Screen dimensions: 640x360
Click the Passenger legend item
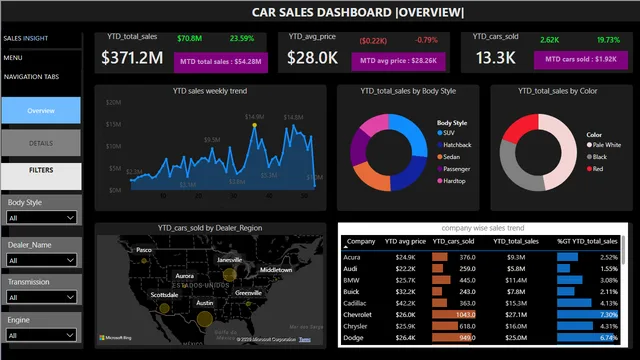(453, 169)
